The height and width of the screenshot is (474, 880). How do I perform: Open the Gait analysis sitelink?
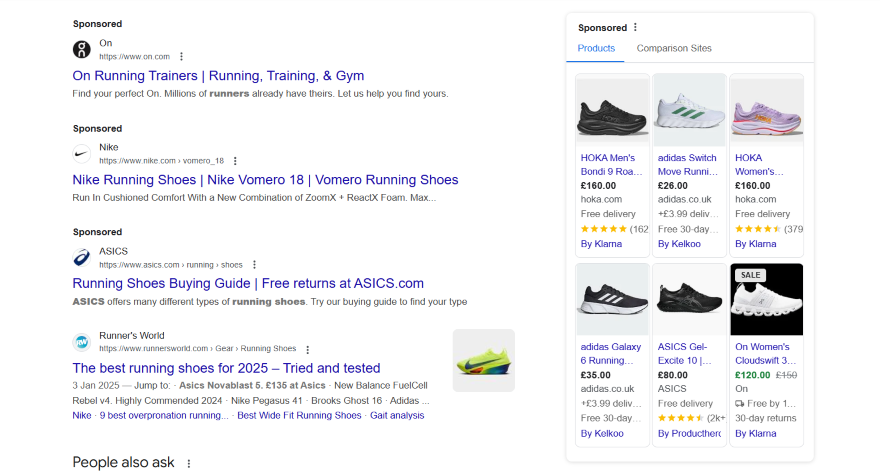pyautogui.click(x=397, y=416)
